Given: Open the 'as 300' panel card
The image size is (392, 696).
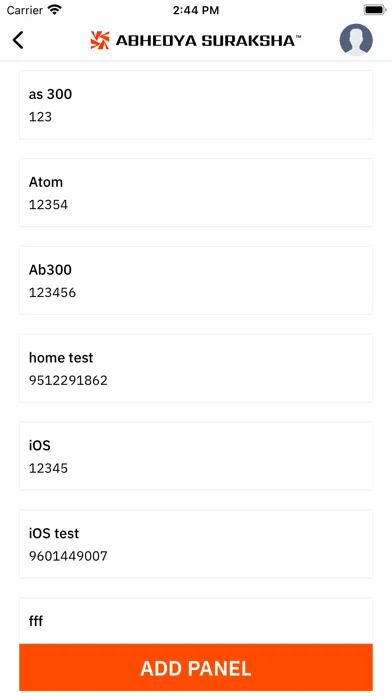Looking at the screenshot, I should point(196,105).
